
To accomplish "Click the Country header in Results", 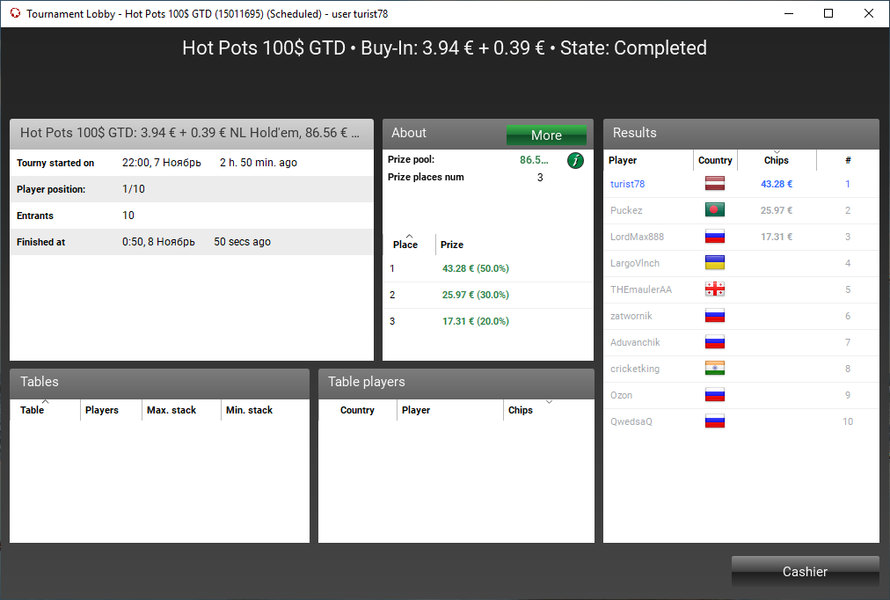I will point(715,160).
